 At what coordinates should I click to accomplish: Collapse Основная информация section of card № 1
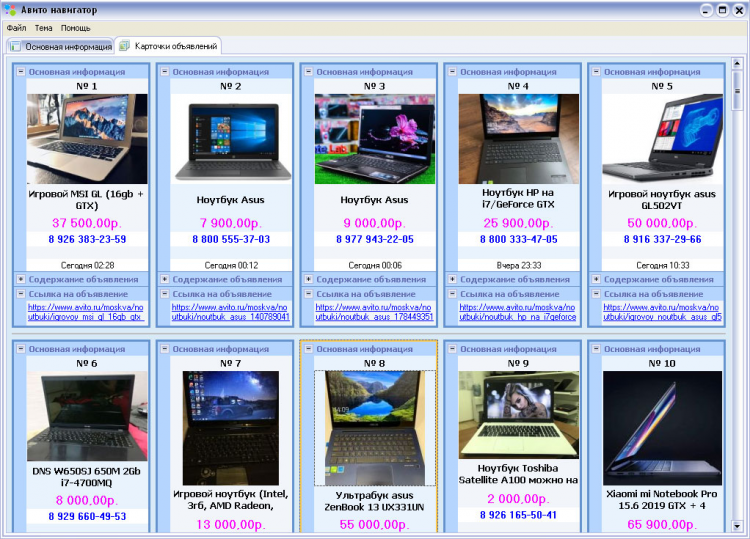click(21, 72)
